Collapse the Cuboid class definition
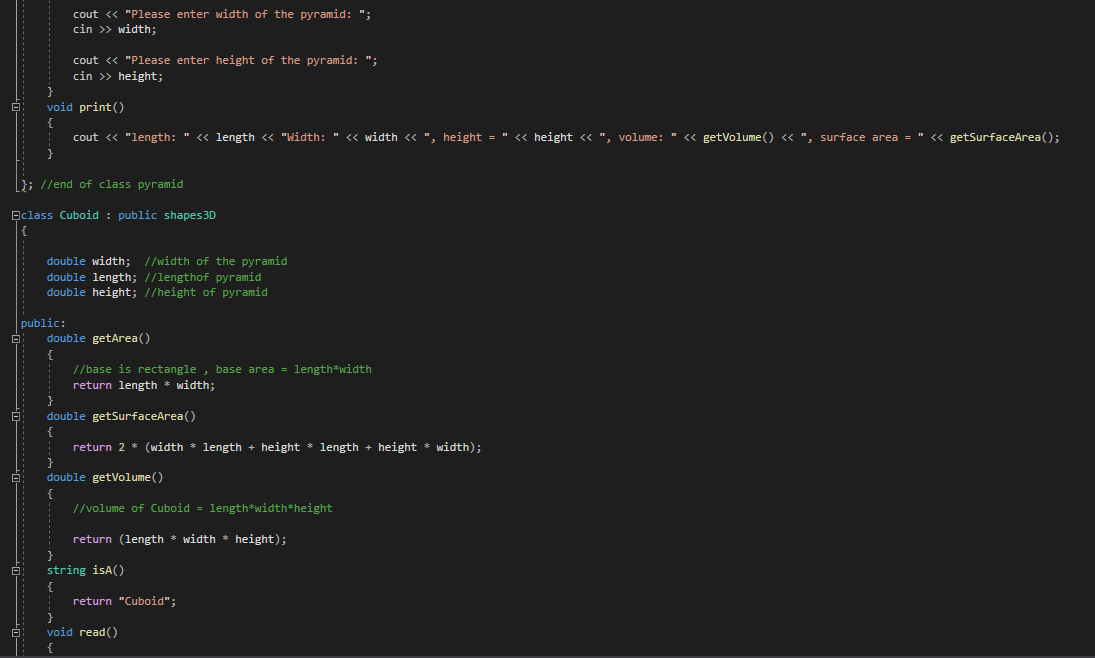This screenshot has width=1095, height=658. tap(14, 214)
